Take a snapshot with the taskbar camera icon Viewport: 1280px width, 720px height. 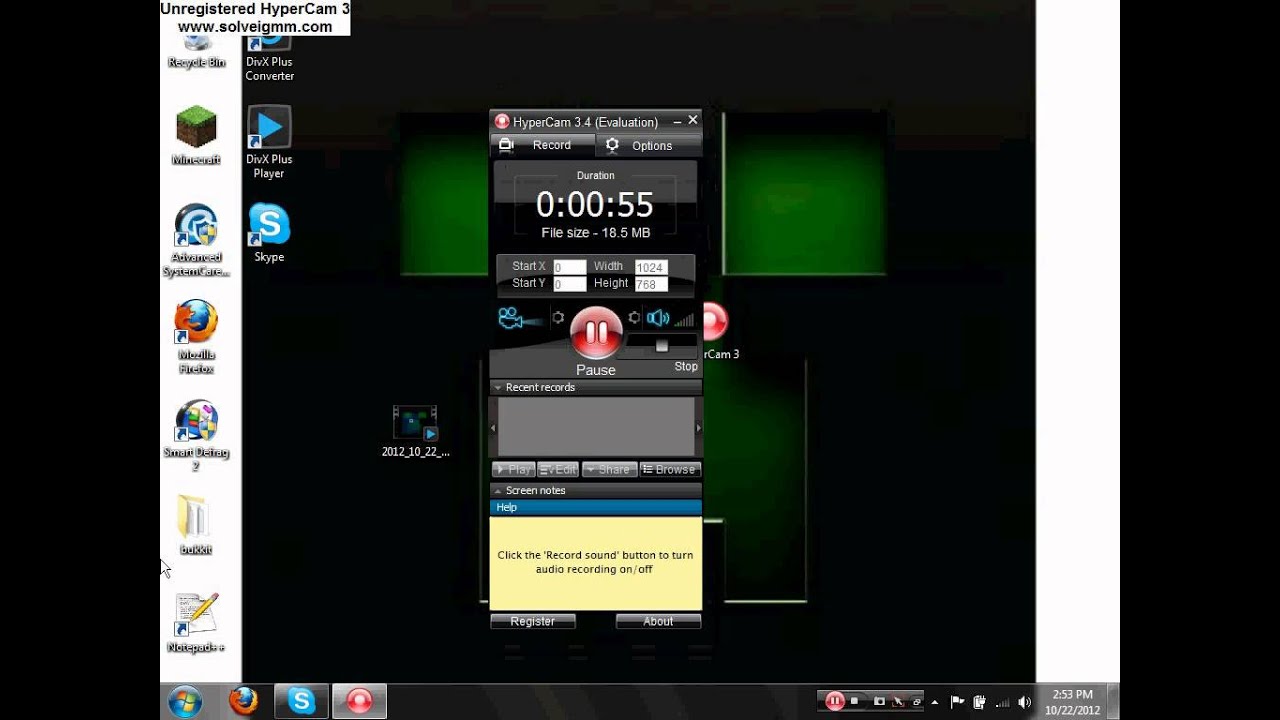tap(879, 701)
